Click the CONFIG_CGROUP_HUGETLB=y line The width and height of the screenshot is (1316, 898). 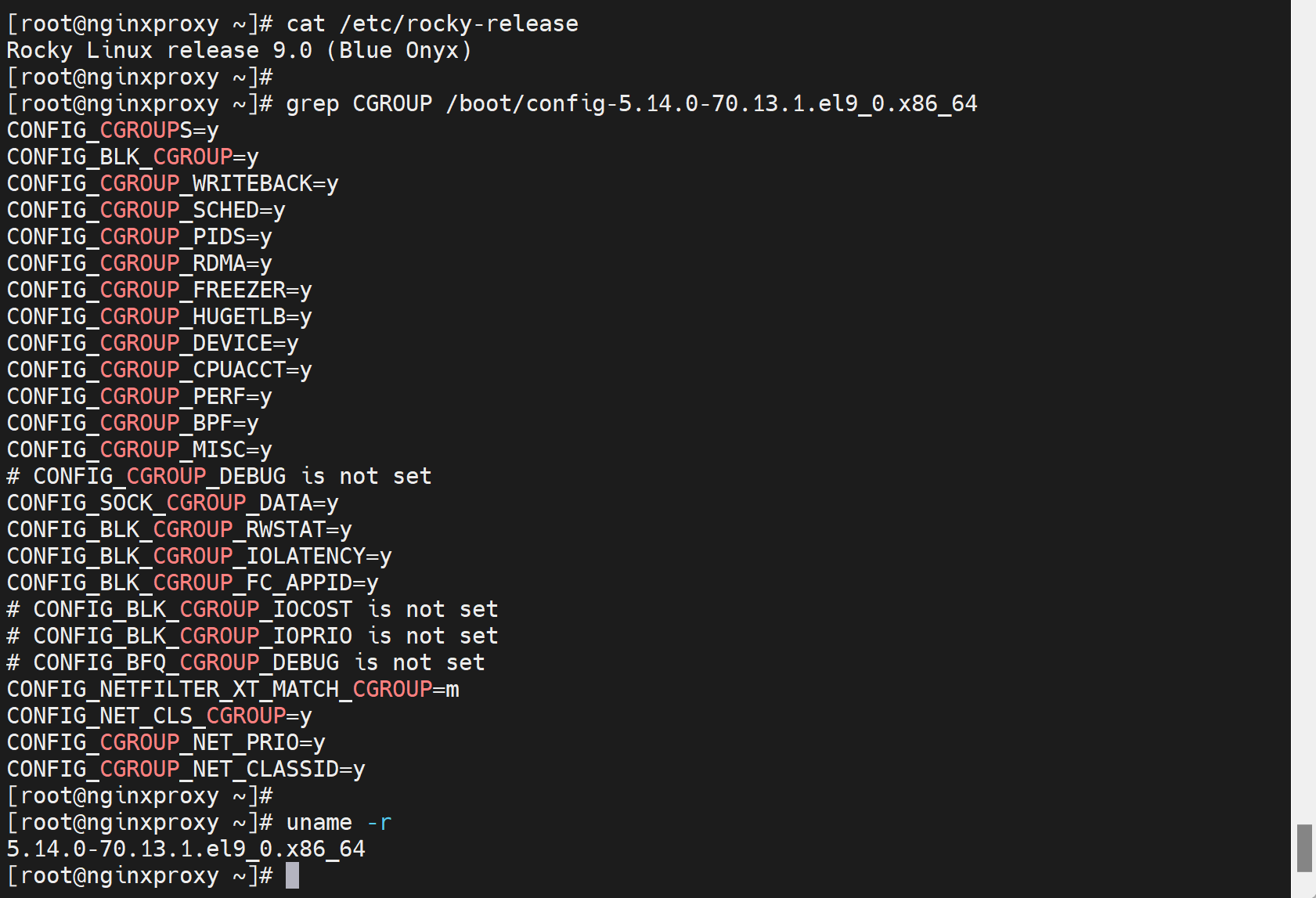[159, 317]
